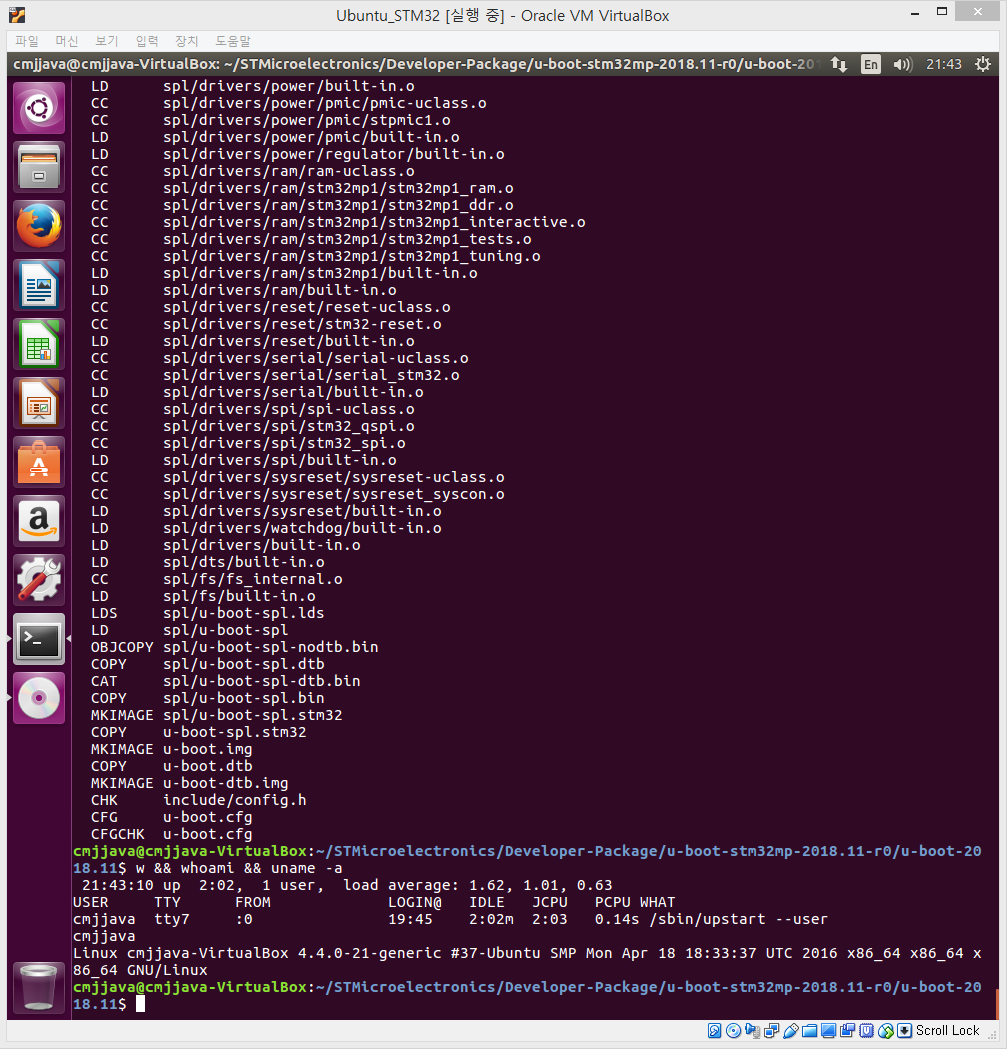Open the 도움말 menu

(233, 41)
